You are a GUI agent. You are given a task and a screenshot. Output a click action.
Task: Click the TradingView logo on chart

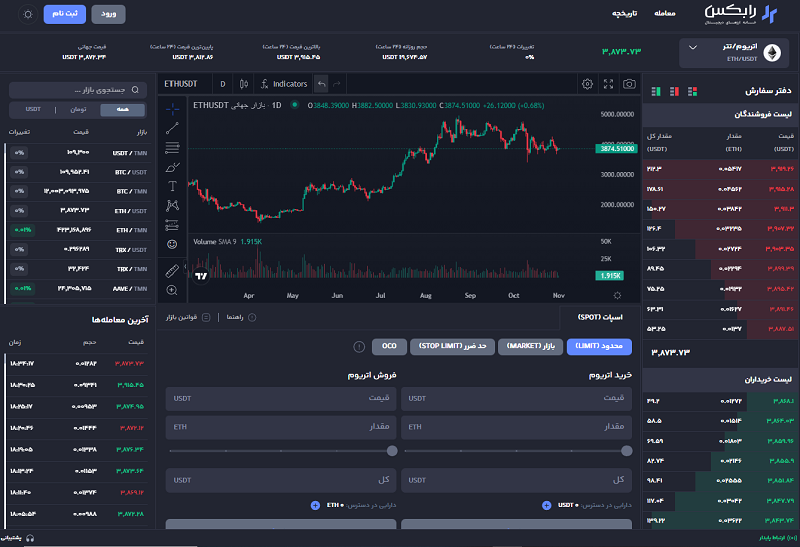point(201,276)
